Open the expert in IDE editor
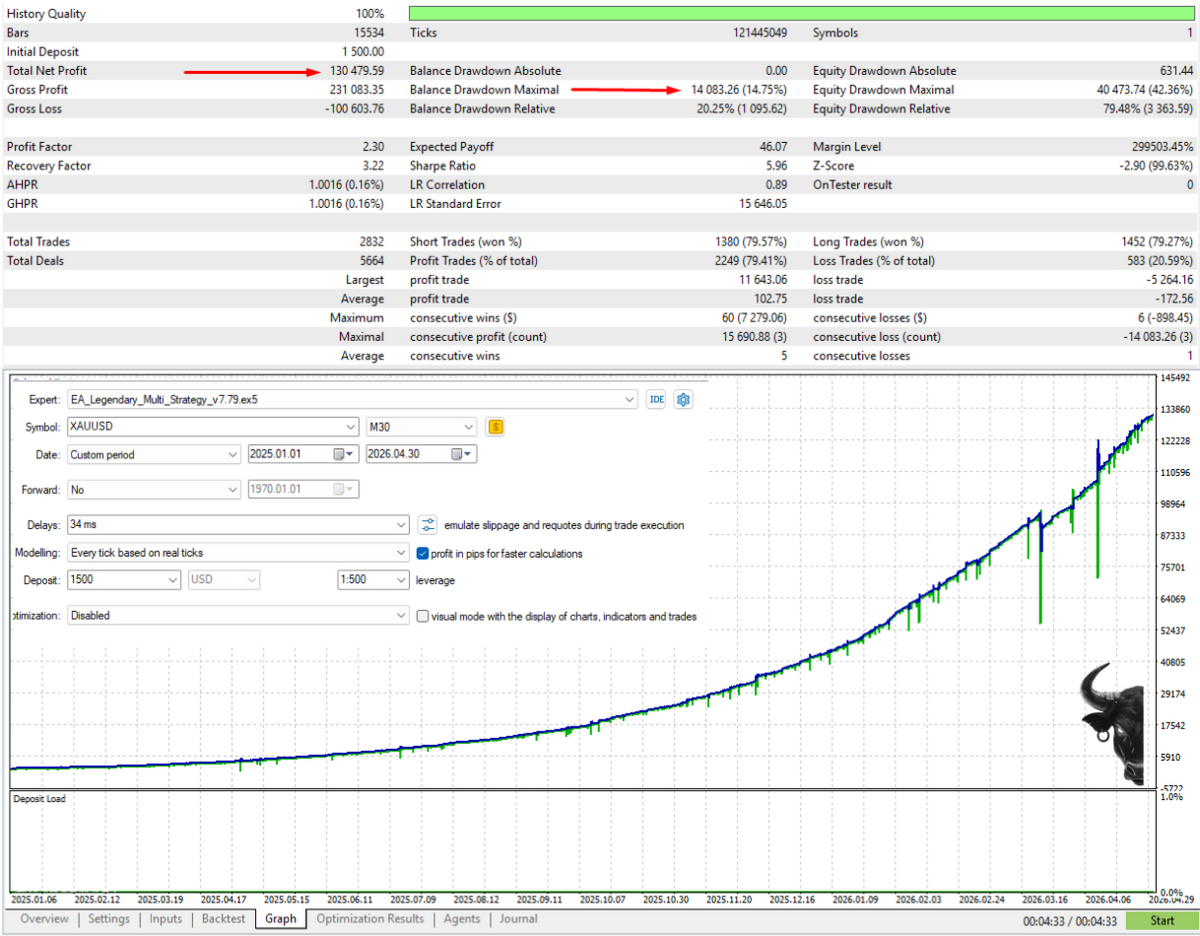Image resolution: width=1200 pixels, height=936 pixels. tap(656, 399)
